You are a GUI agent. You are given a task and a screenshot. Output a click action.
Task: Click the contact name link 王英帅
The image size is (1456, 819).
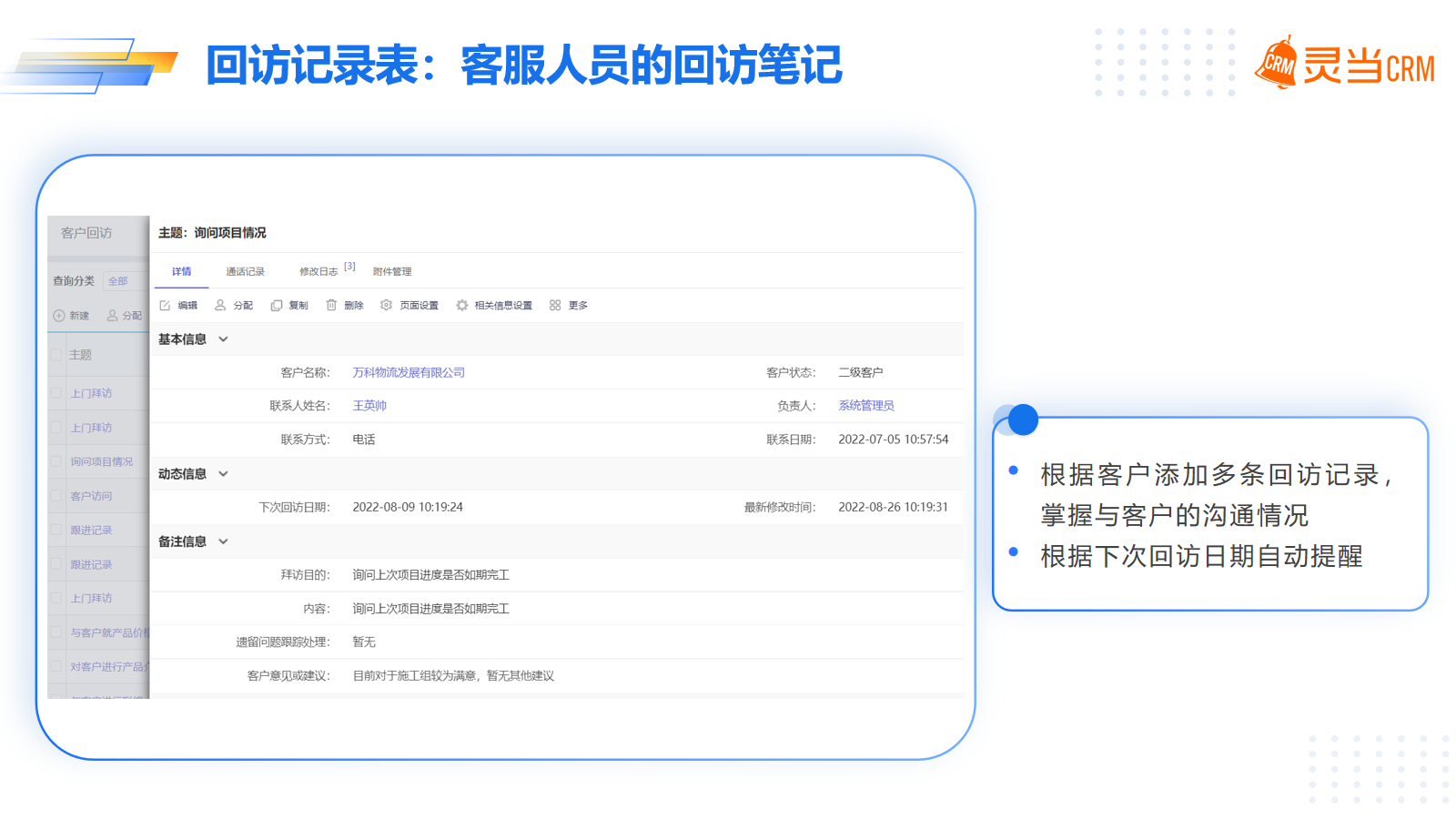369,406
